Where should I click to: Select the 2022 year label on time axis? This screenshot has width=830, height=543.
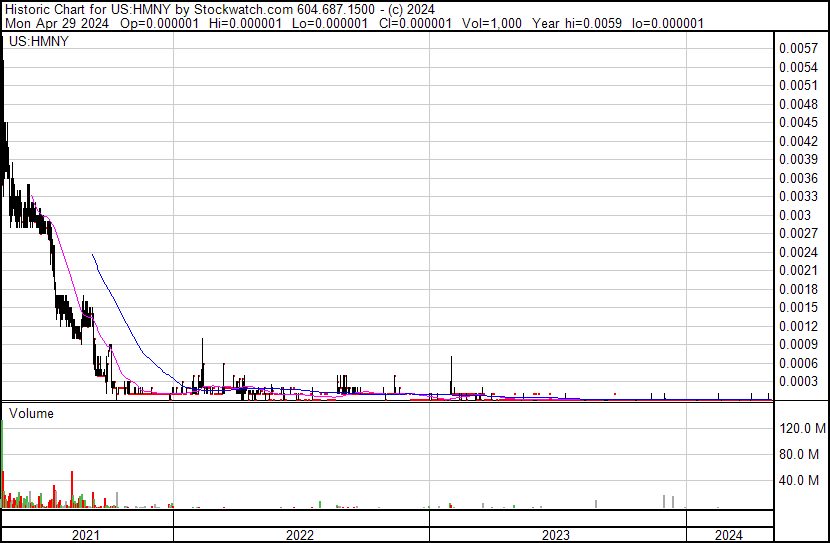pyautogui.click(x=300, y=535)
